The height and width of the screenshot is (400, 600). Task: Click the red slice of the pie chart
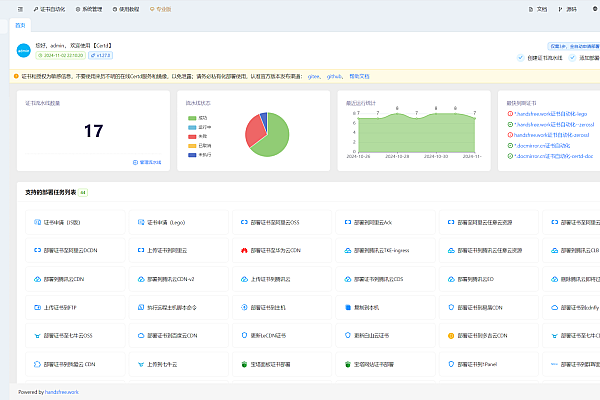click(x=254, y=130)
